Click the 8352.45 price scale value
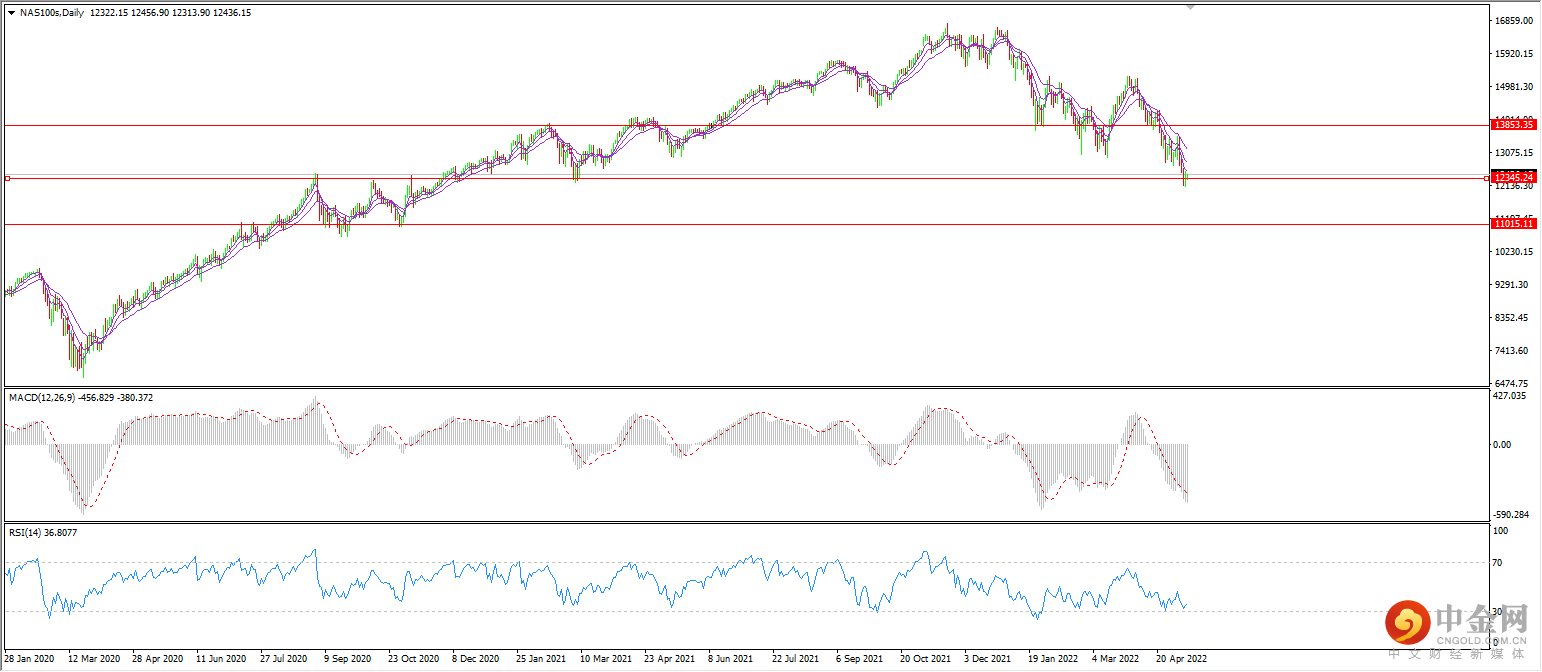The image size is (1542, 672). click(1511, 318)
